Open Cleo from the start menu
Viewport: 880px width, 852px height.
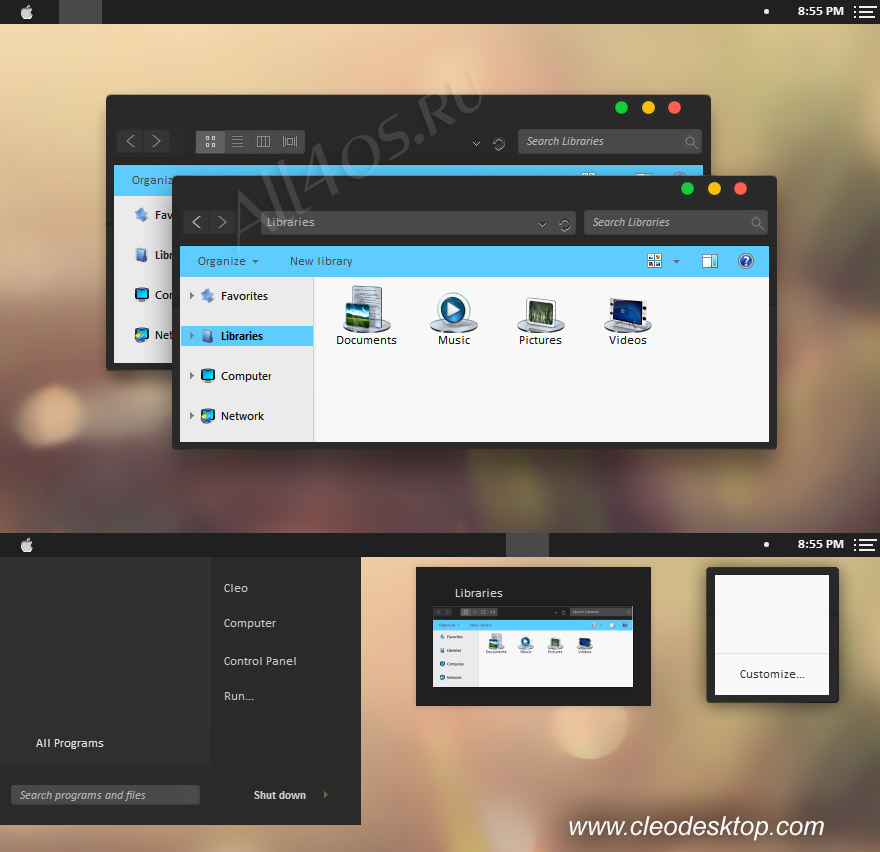tap(236, 588)
